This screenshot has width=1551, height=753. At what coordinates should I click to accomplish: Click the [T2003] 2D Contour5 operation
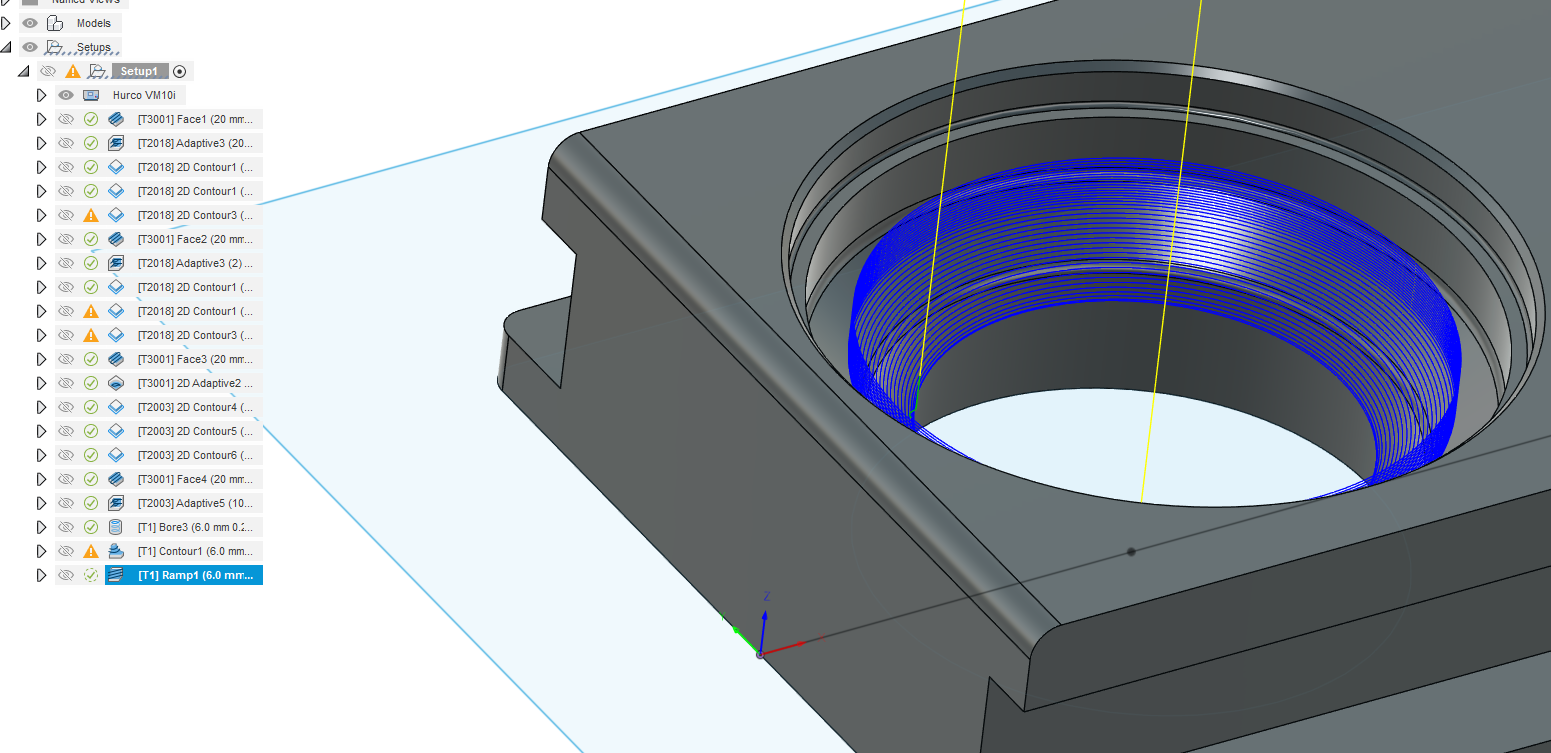185,430
